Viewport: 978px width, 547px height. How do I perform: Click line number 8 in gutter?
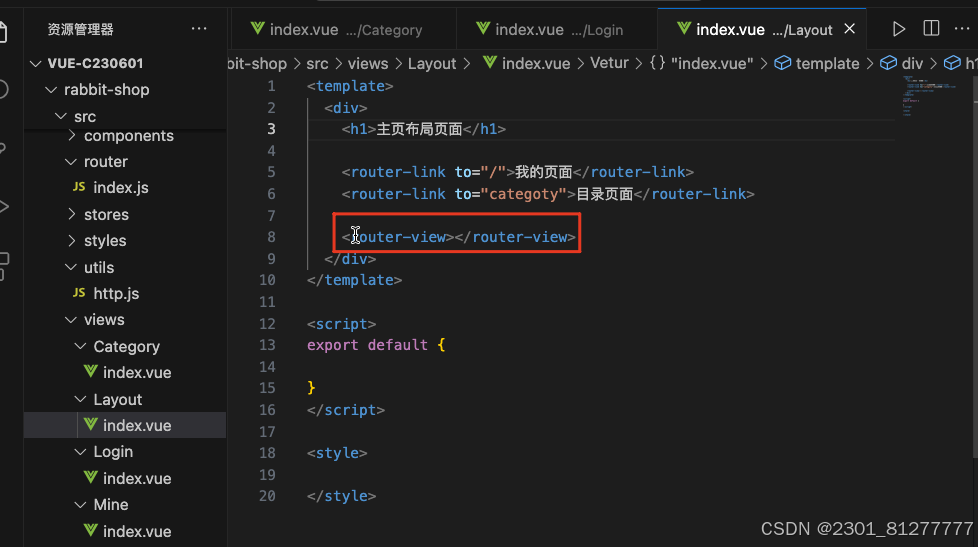pos(271,237)
